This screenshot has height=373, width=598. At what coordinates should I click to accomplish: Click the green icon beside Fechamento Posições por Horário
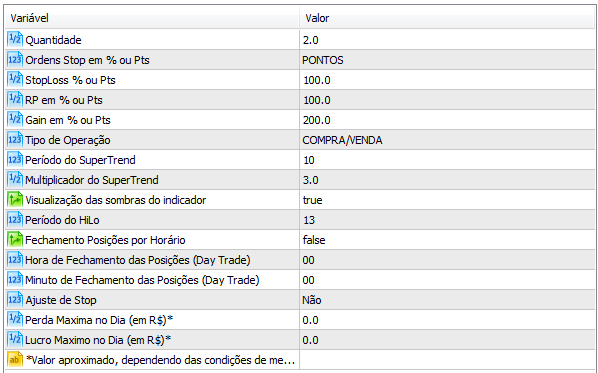(15, 240)
